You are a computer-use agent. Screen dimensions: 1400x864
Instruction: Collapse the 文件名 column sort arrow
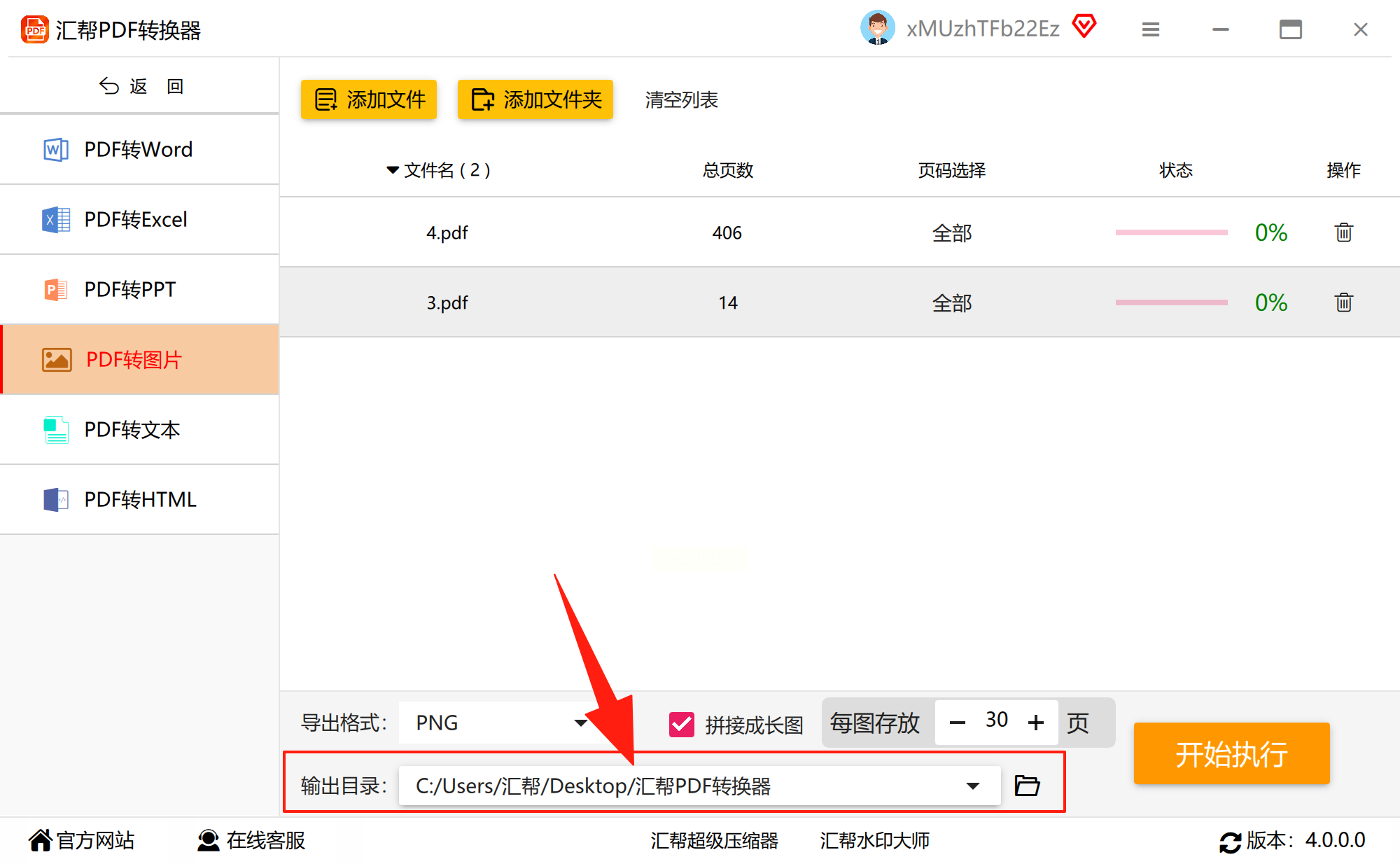(393, 170)
